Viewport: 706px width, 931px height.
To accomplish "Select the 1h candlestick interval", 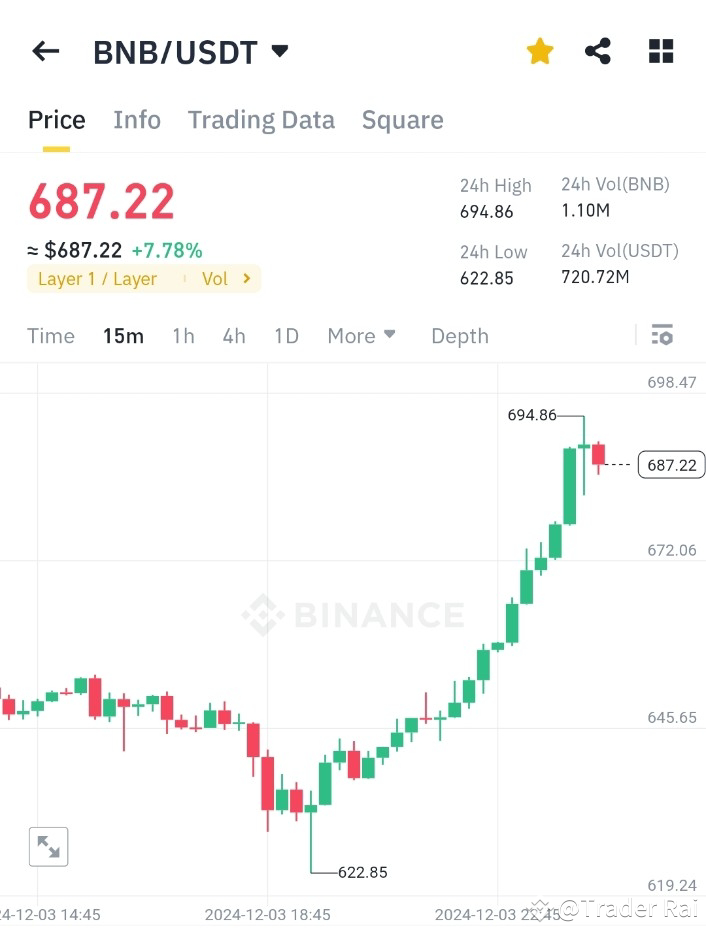I will pyautogui.click(x=183, y=336).
